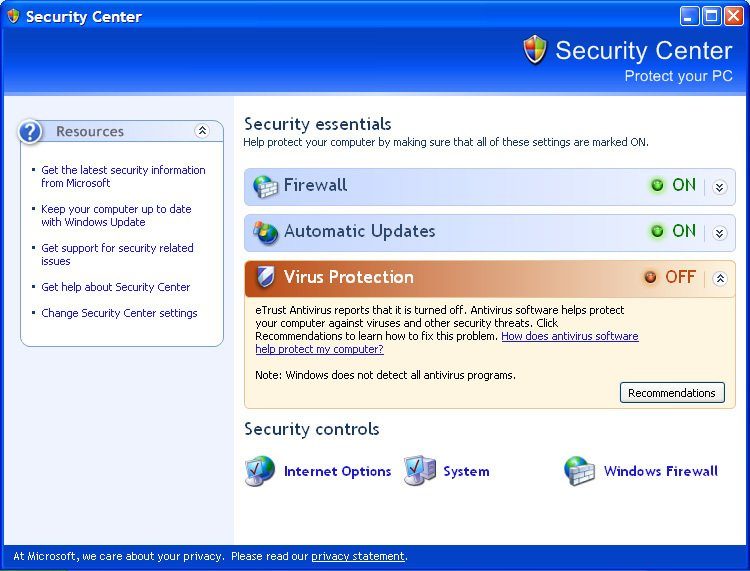750x571 pixels.
Task: Open Change Security Center settings link
Action: click(x=119, y=313)
